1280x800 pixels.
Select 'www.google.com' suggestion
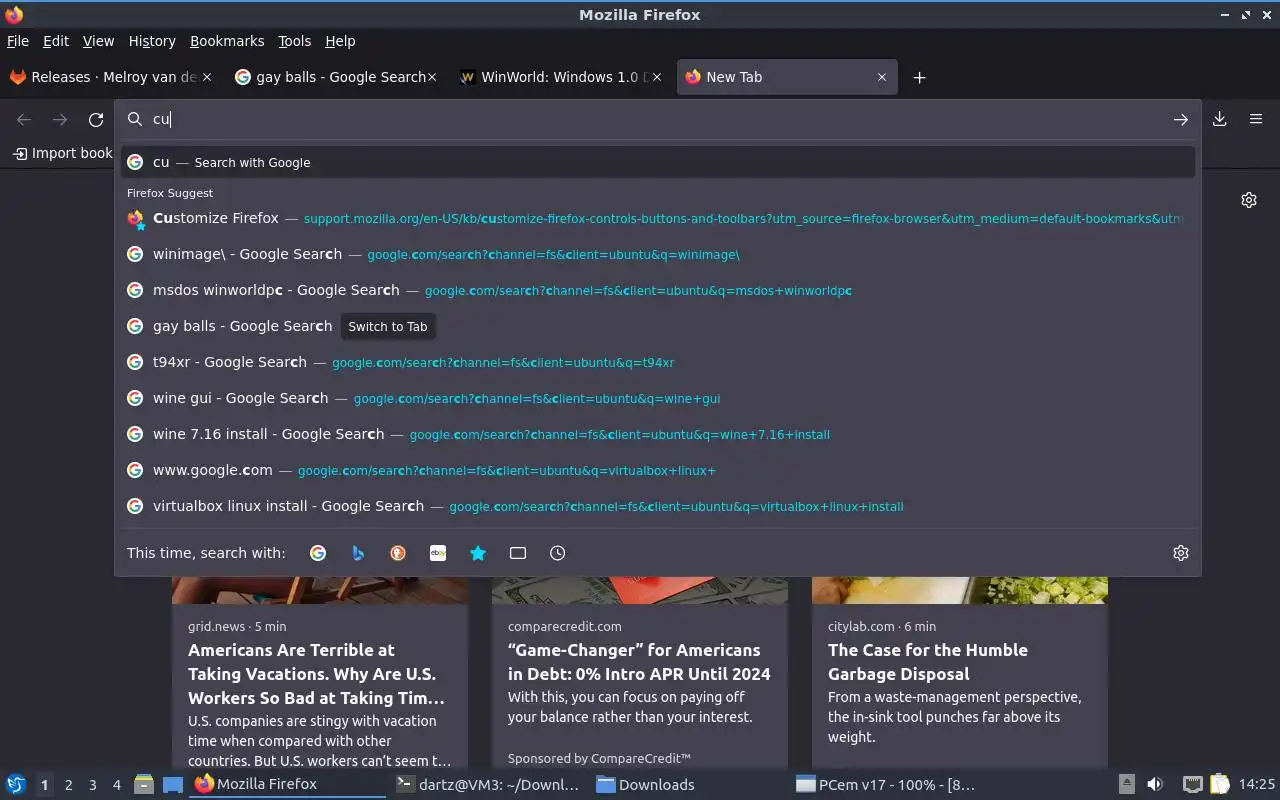658,470
